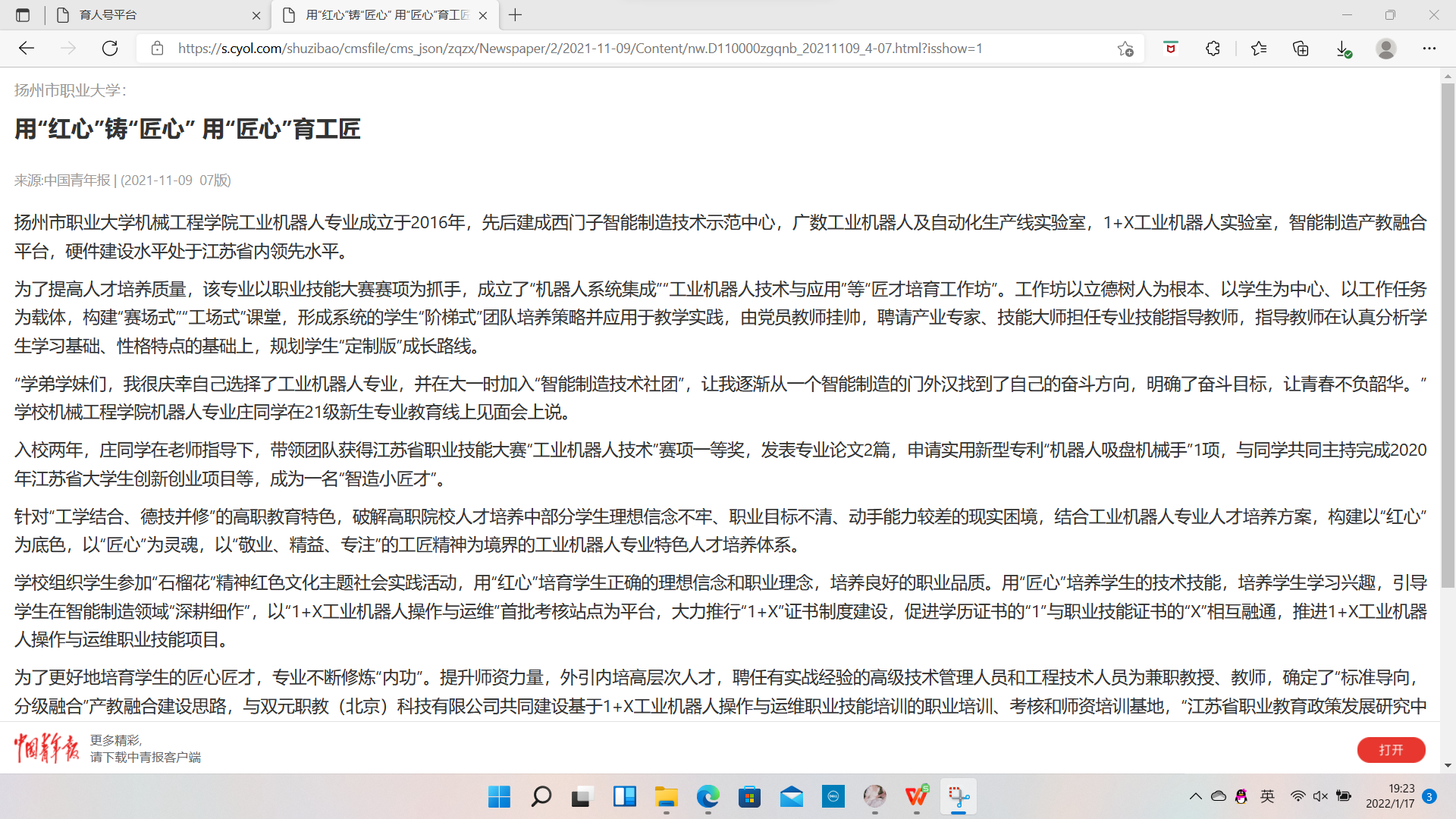This screenshot has height=819, width=1456.
Task: Toggle Wi-Fi from the system tray
Action: pyautogui.click(x=1298, y=796)
